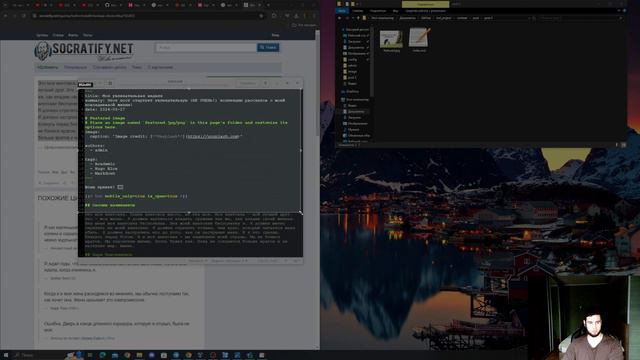The width and height of the screenshot is (640, 360).
Task: Switch to the Поделиться tab in Explorer ribbon
Action: 378,11
